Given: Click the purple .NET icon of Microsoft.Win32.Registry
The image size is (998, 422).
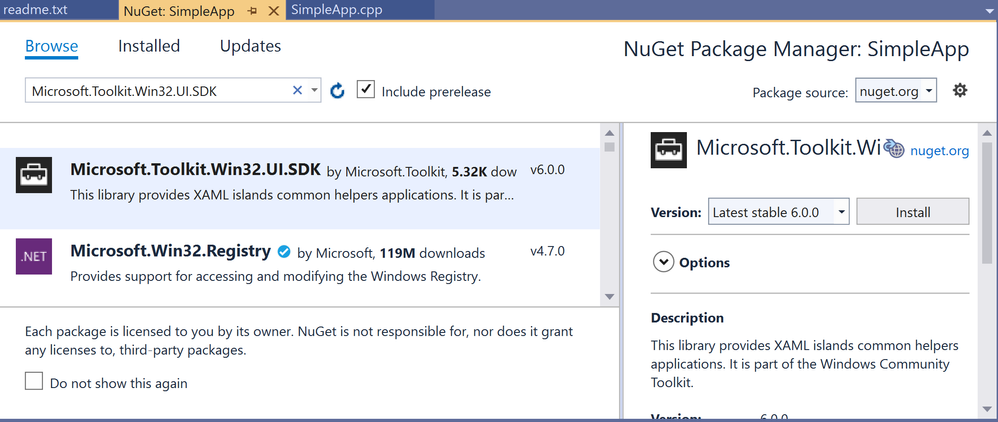Looking at the screenshot, I should pos(34,257).
